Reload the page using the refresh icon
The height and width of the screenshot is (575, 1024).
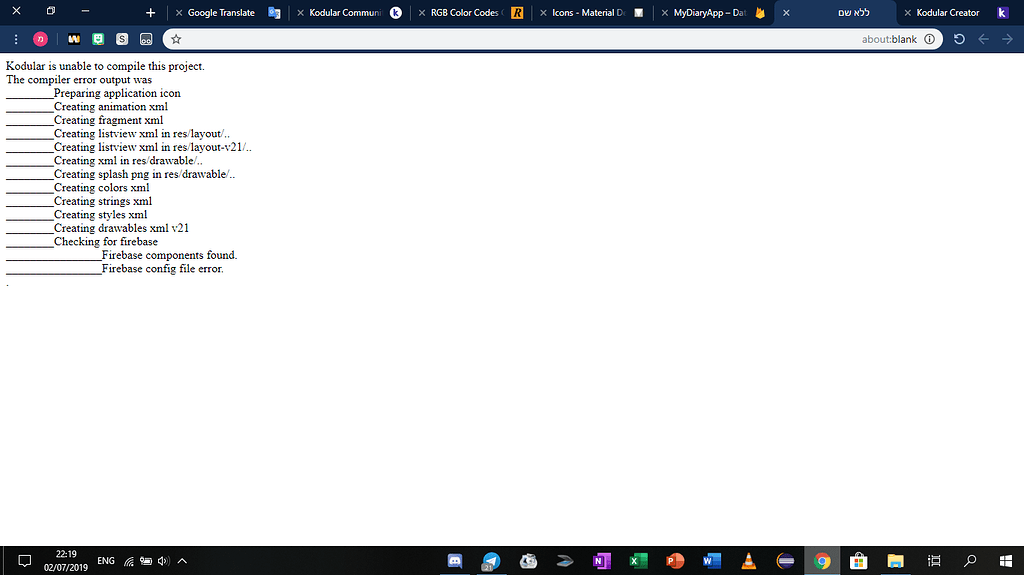click(x=959, y=39)
